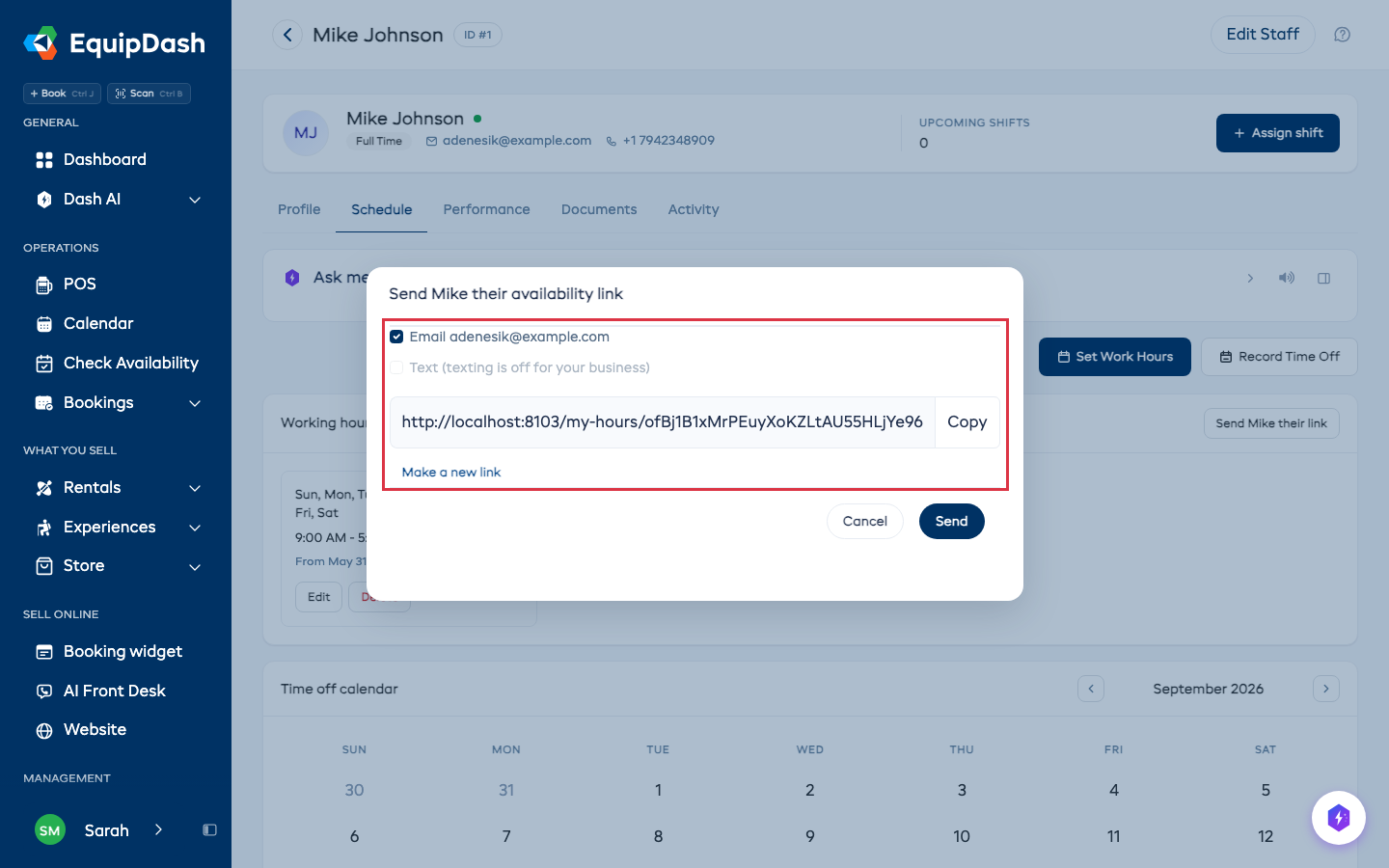Click the MJ staff avatar
This screenshot has height=868, width=1389.
(306, 133)
